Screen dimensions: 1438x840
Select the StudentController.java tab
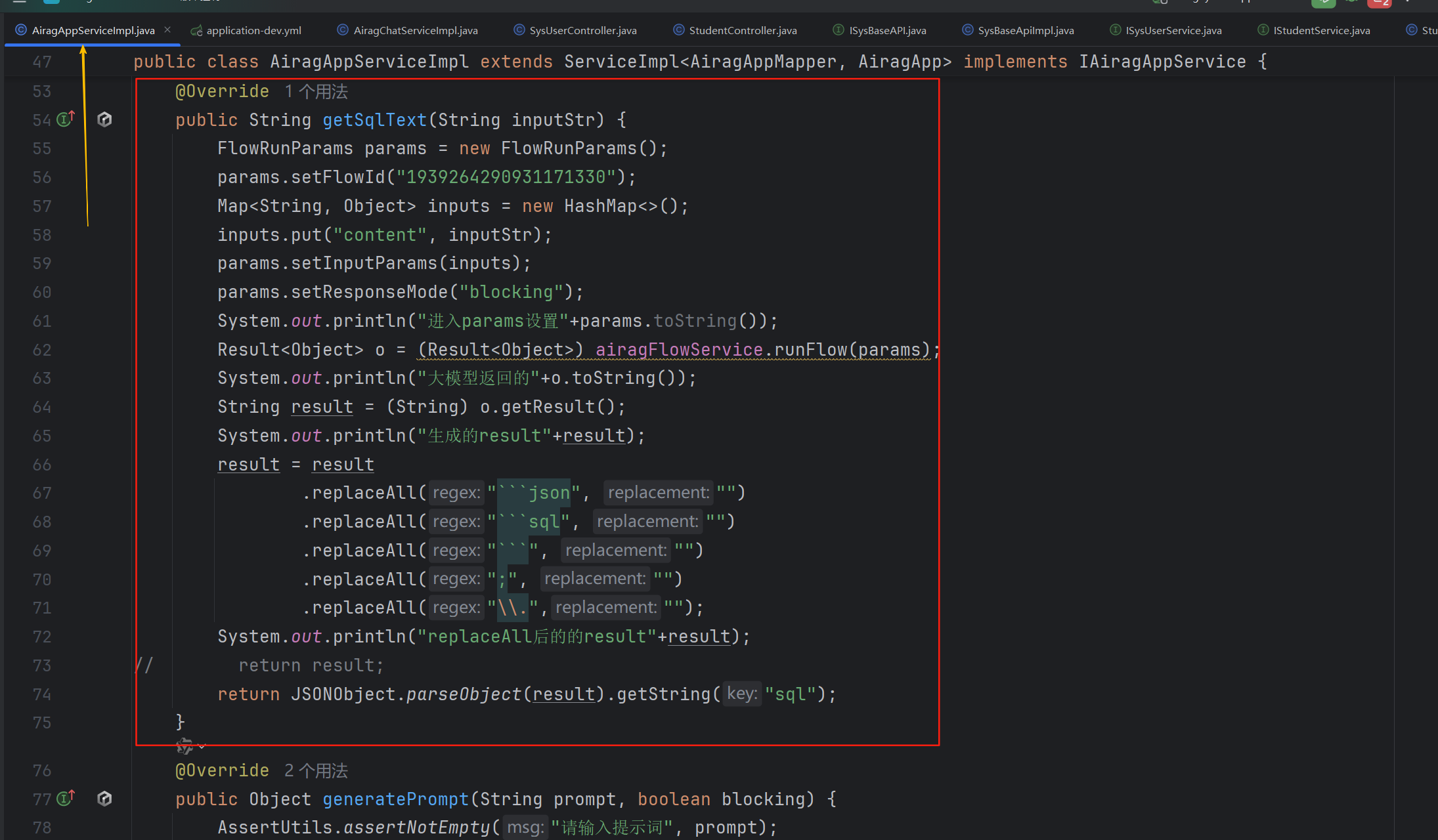[x=735, y=30]
